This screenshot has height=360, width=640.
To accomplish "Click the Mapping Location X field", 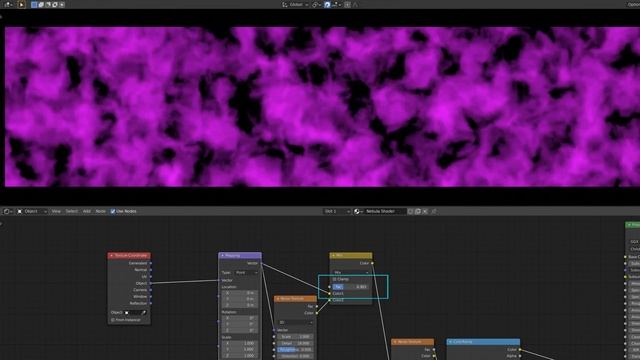I will 240,293.
